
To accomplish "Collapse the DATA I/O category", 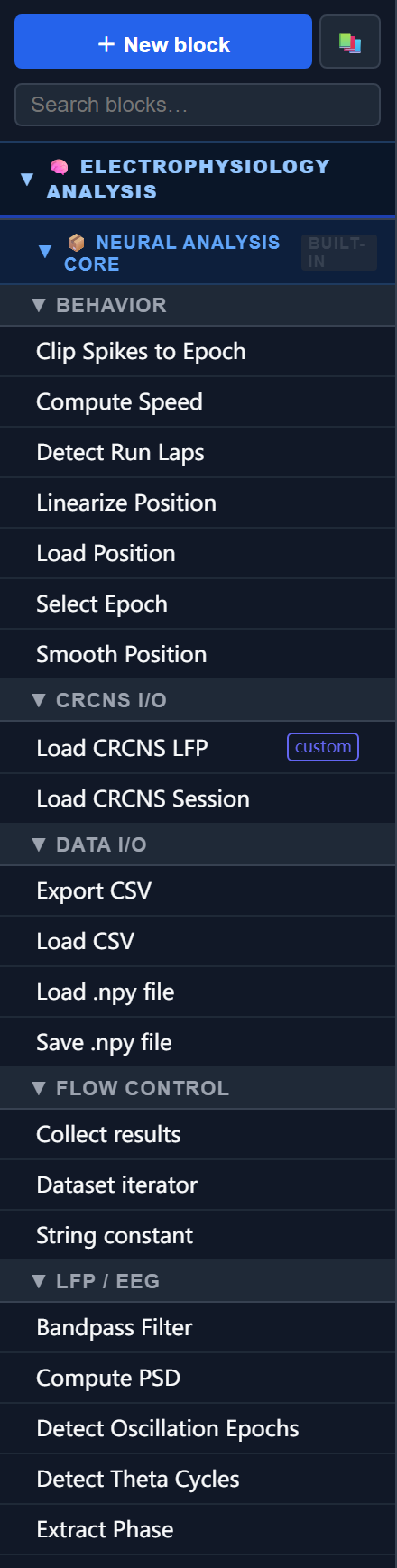I will coord(38,844).
